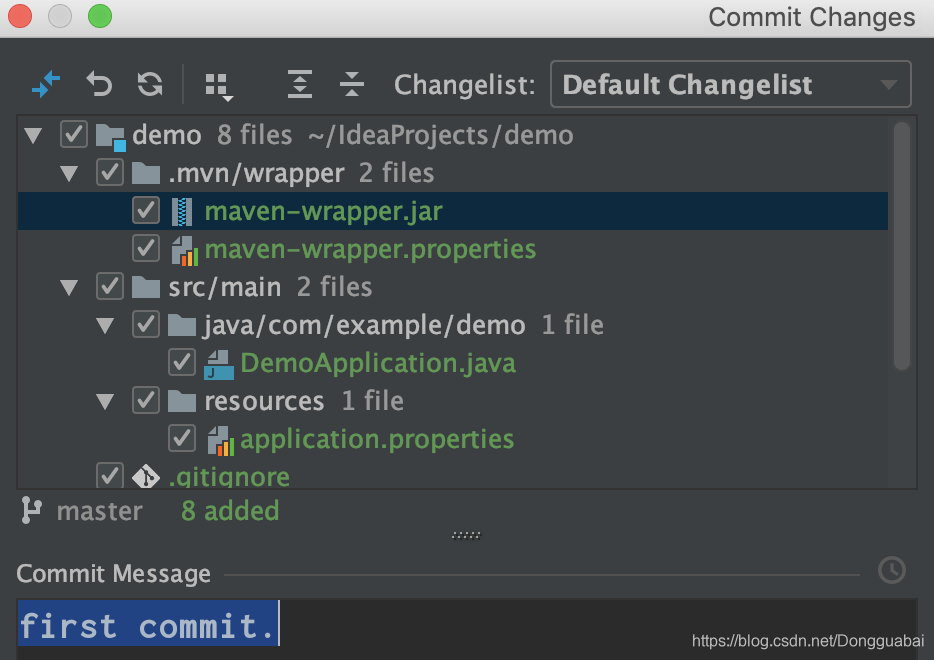Uncheck DemoApplication.java from the commit
Screen dimensions: 934x660
click(182, 362)
